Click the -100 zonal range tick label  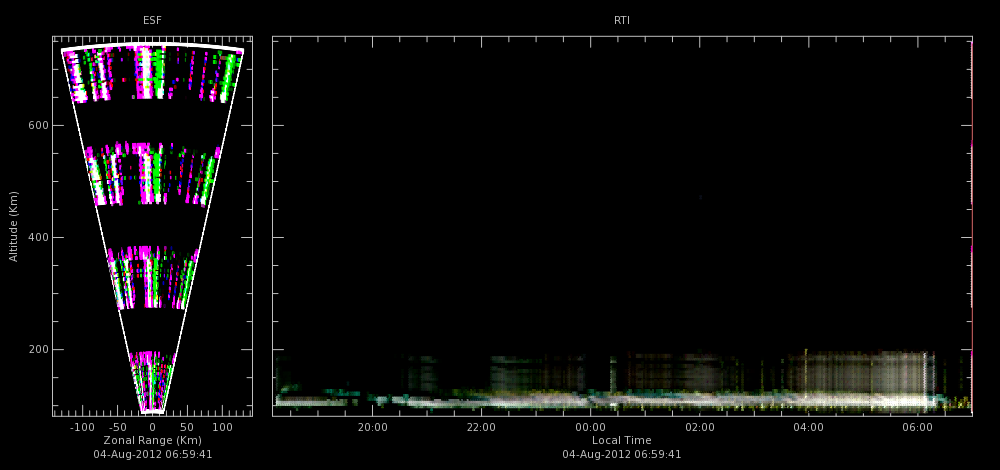point(80,427)
